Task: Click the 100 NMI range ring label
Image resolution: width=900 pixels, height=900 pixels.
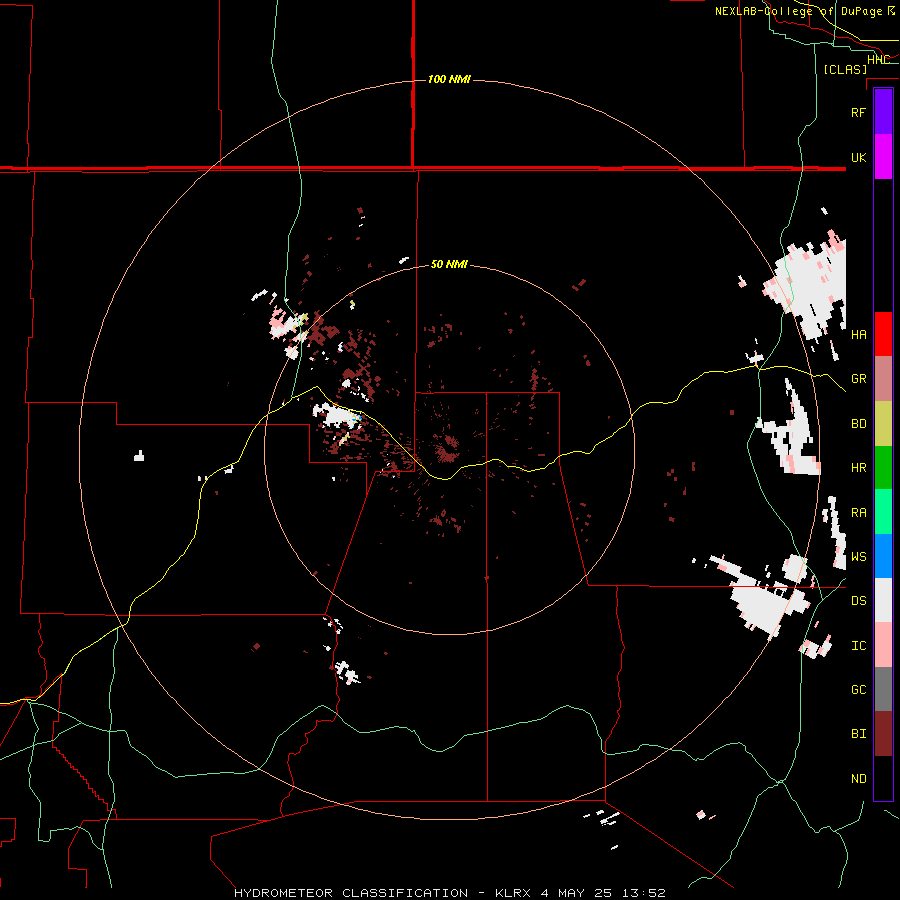Action: click(x=449, y=79)
